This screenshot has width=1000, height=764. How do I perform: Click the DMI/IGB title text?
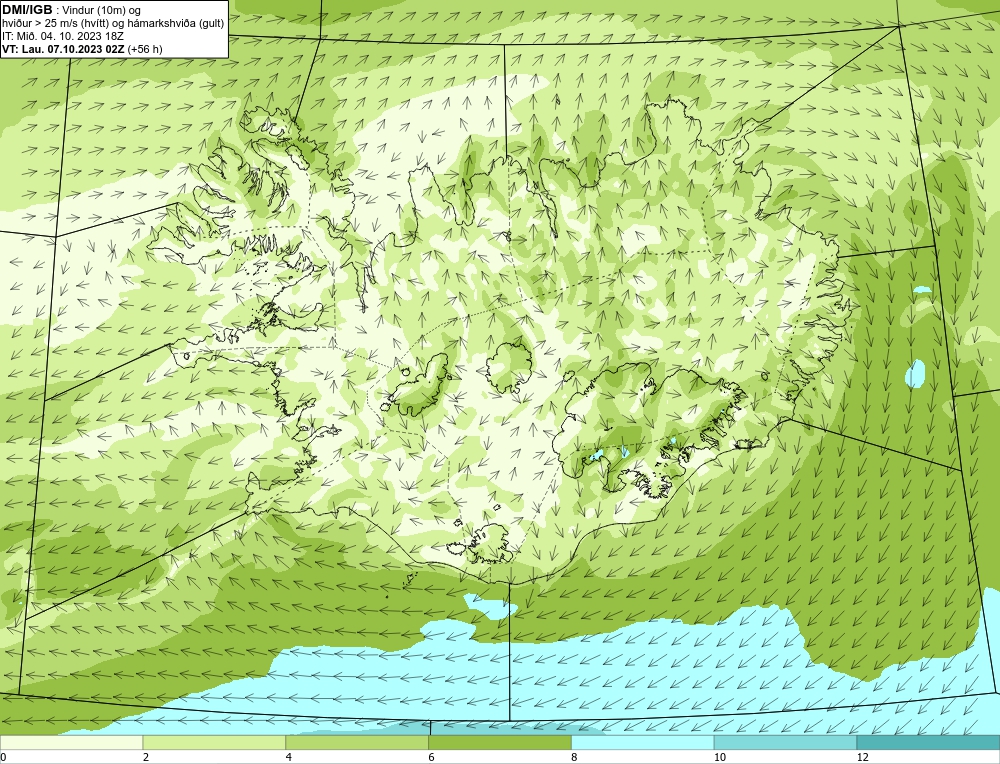[27, 10]
